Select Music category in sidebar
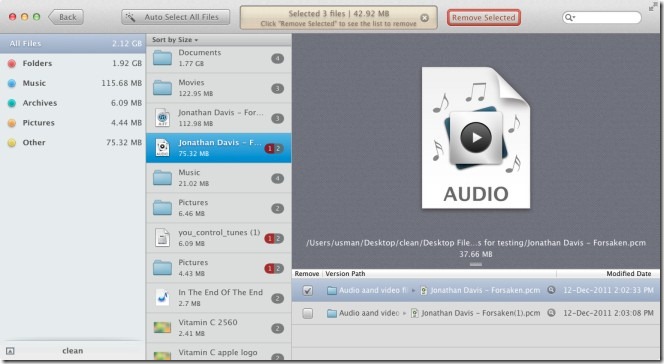664x364 pixels. (73, 83)
